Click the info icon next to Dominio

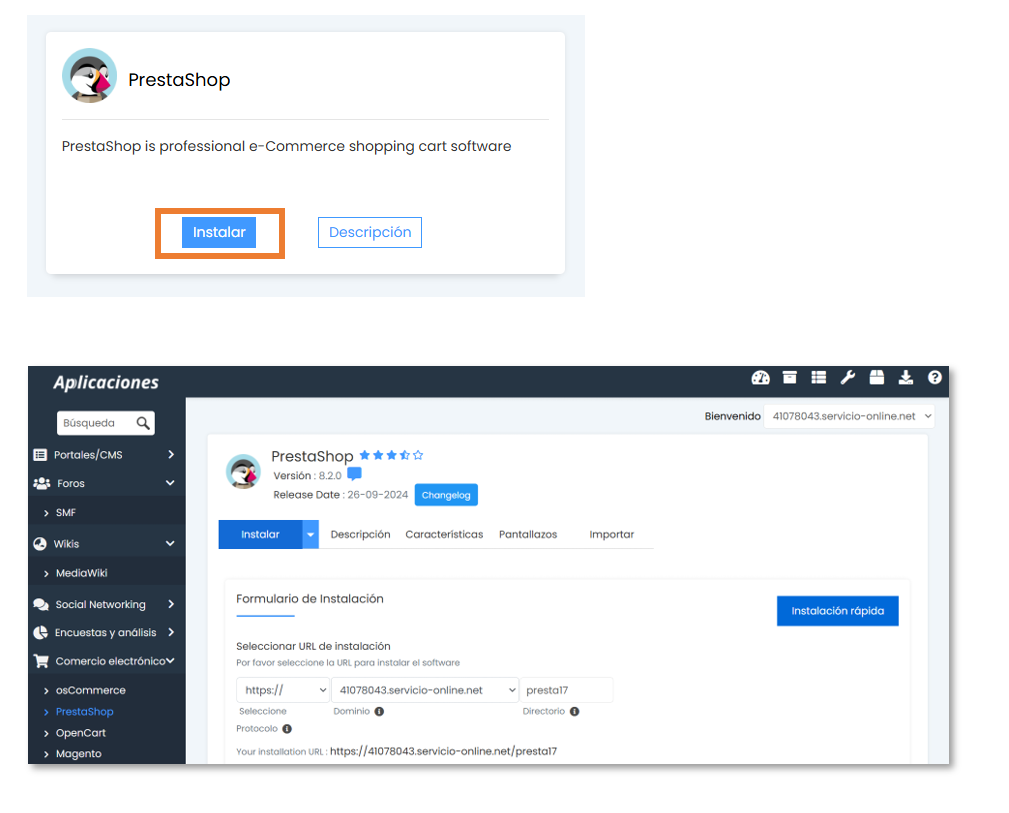tap(379, 711)
